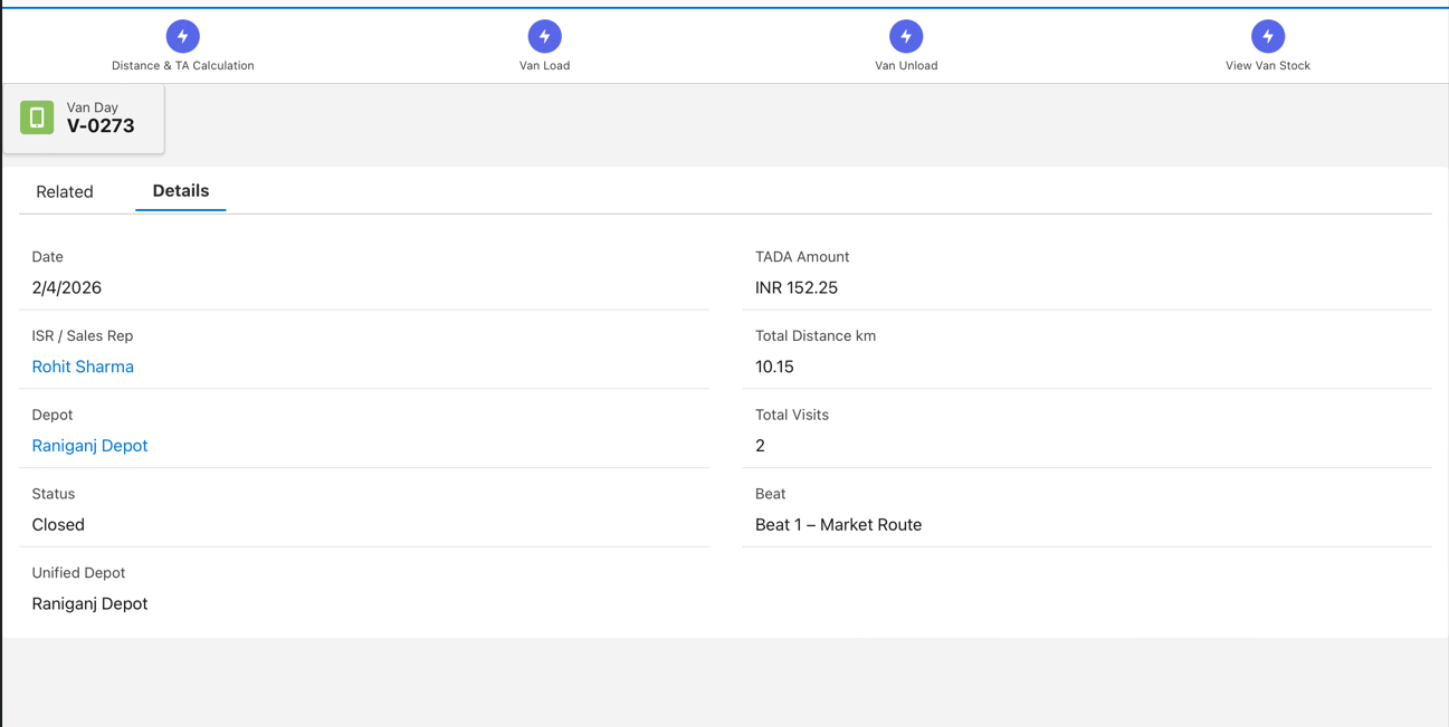Click the Van Load lightning icon
The height and width of the screenshot is (727, 1449).
544,36
